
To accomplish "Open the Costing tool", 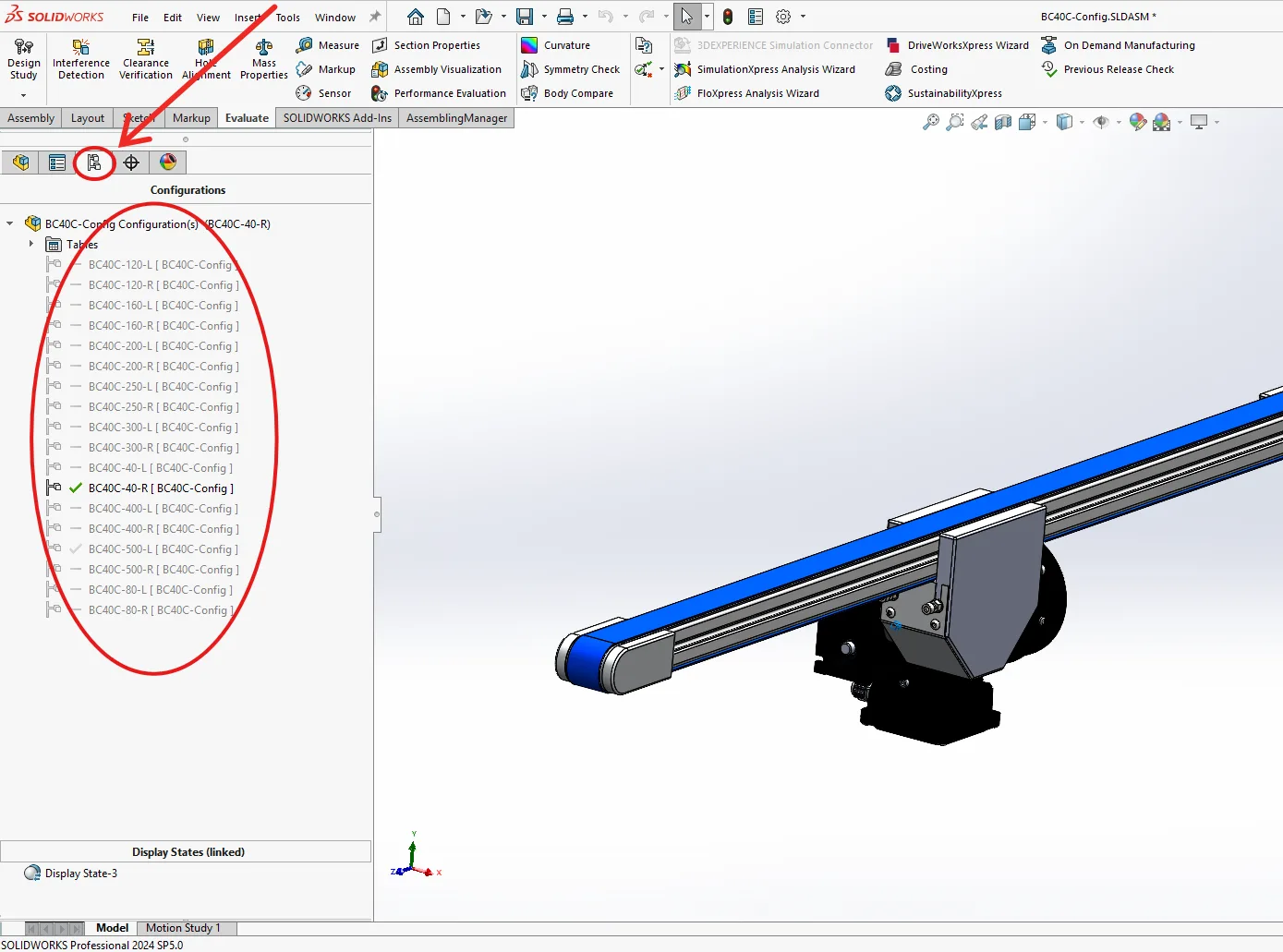I will pyautogui.click(x=916, y=69).
